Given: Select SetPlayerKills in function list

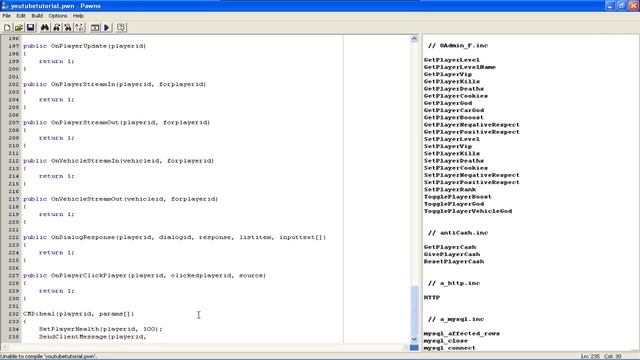Looking at the screenshot, I should [x=451, y=153].
